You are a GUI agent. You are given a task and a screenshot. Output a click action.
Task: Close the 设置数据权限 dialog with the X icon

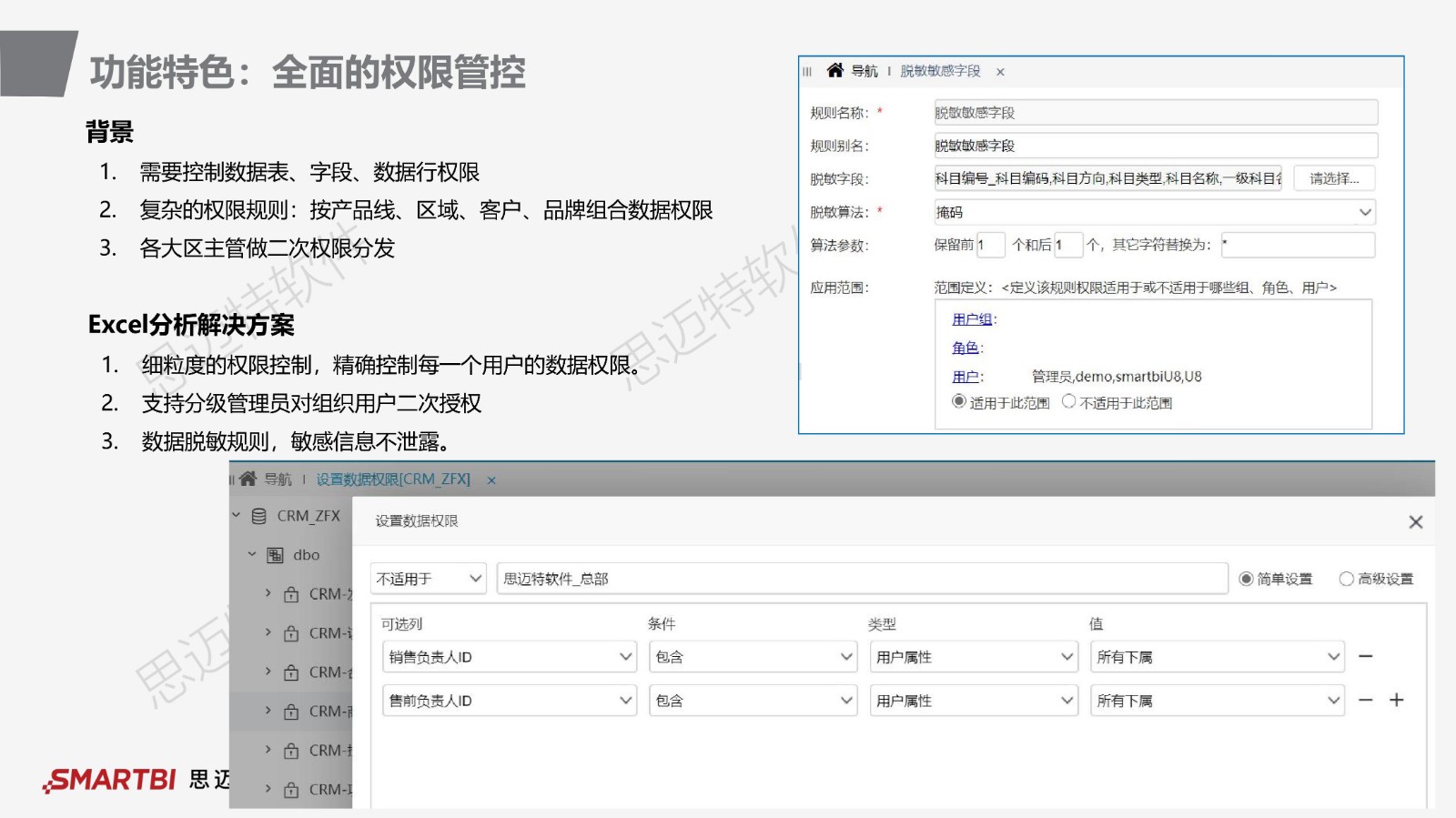(x=1415, y=521)
